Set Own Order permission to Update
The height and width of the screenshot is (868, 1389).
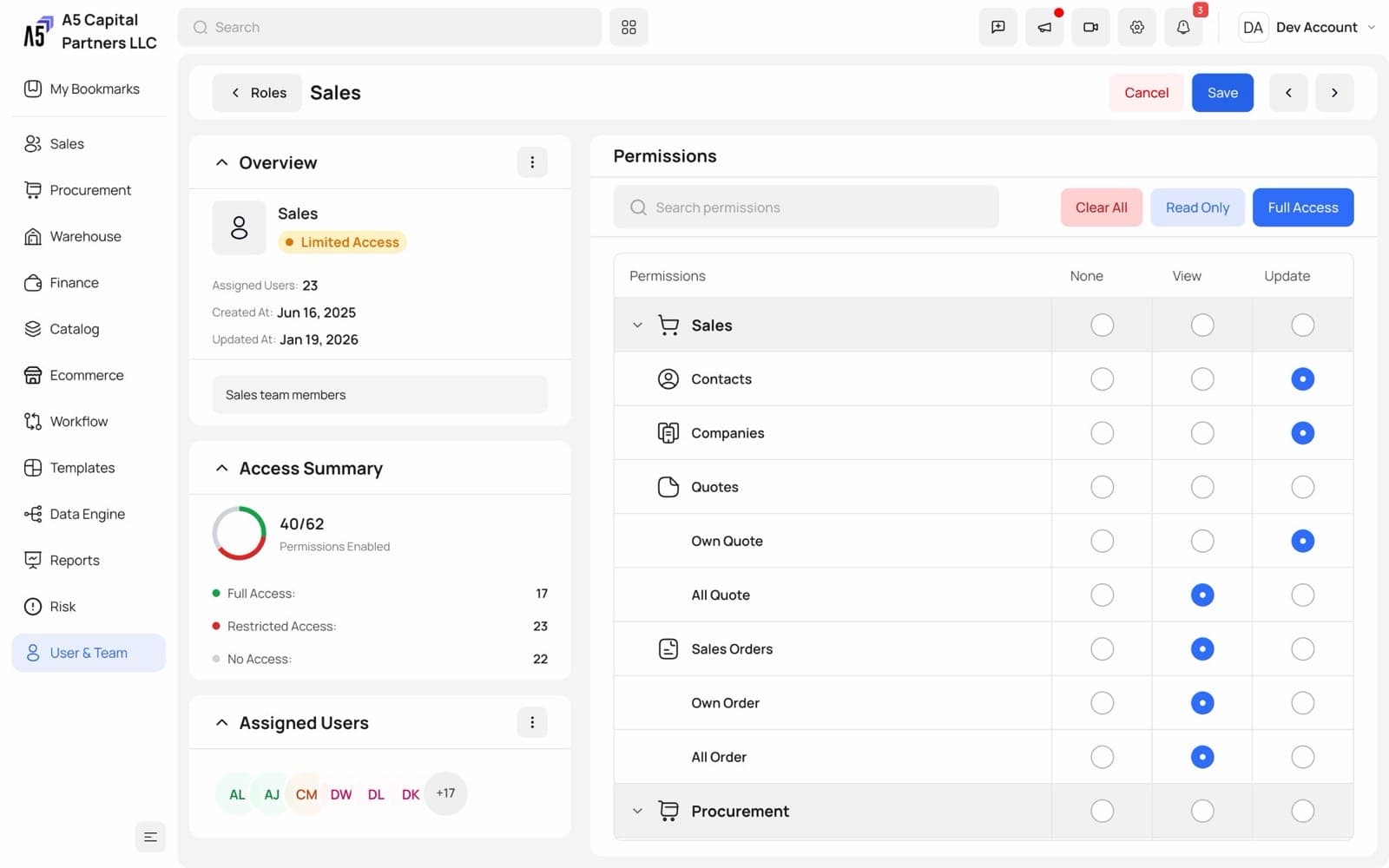point(1302,703)
